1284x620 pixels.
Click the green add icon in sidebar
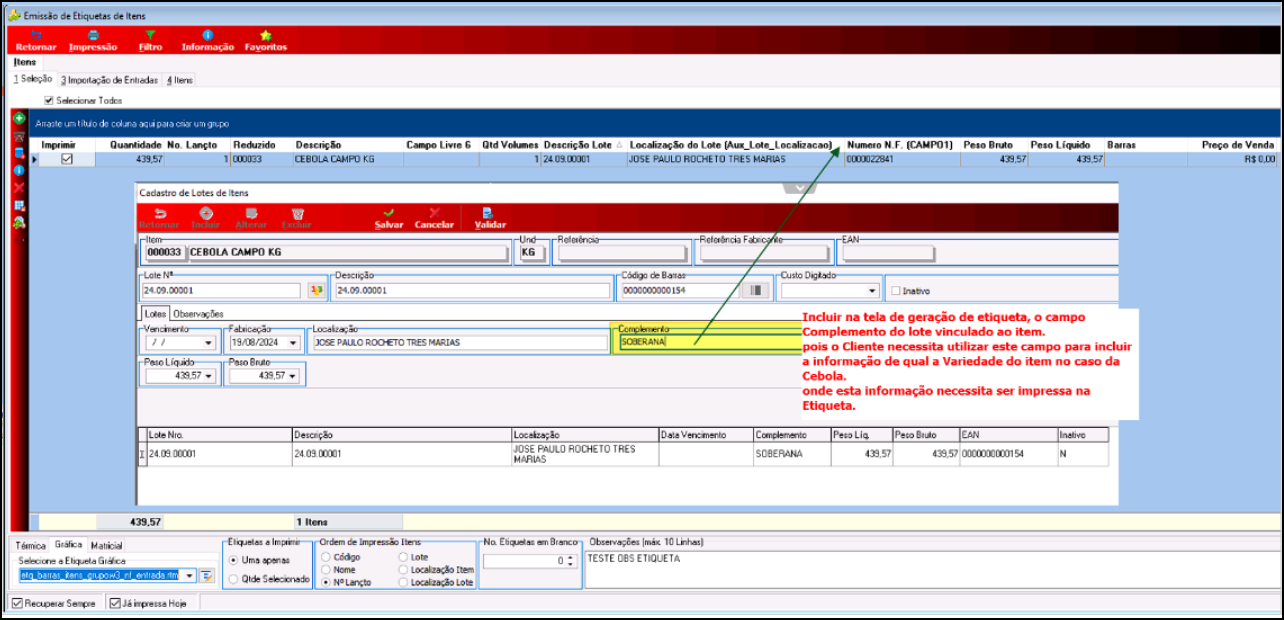tap(19, 118)
